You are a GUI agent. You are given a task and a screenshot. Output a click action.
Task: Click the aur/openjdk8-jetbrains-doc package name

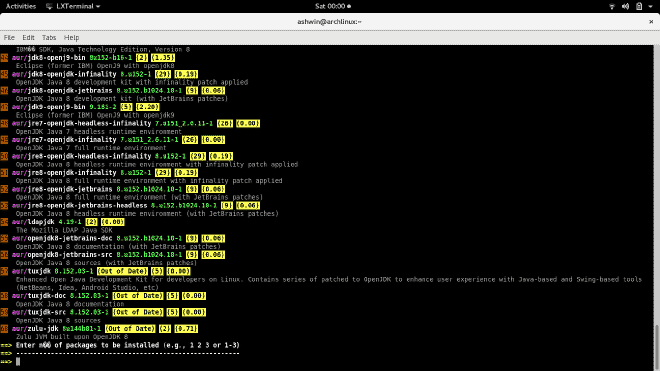[62, 238]
